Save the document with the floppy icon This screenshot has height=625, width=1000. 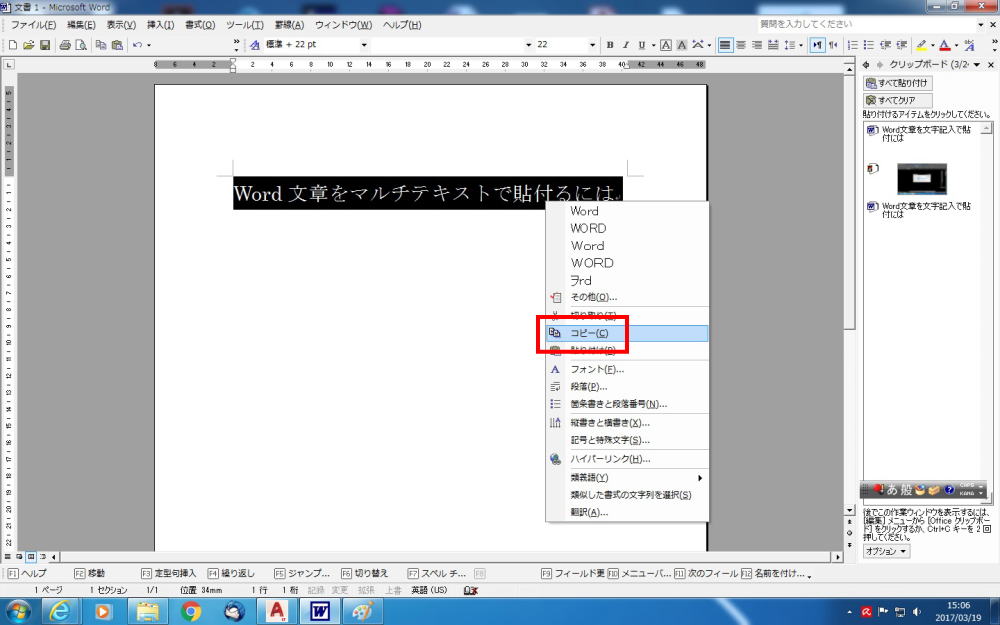click(45, 45)
